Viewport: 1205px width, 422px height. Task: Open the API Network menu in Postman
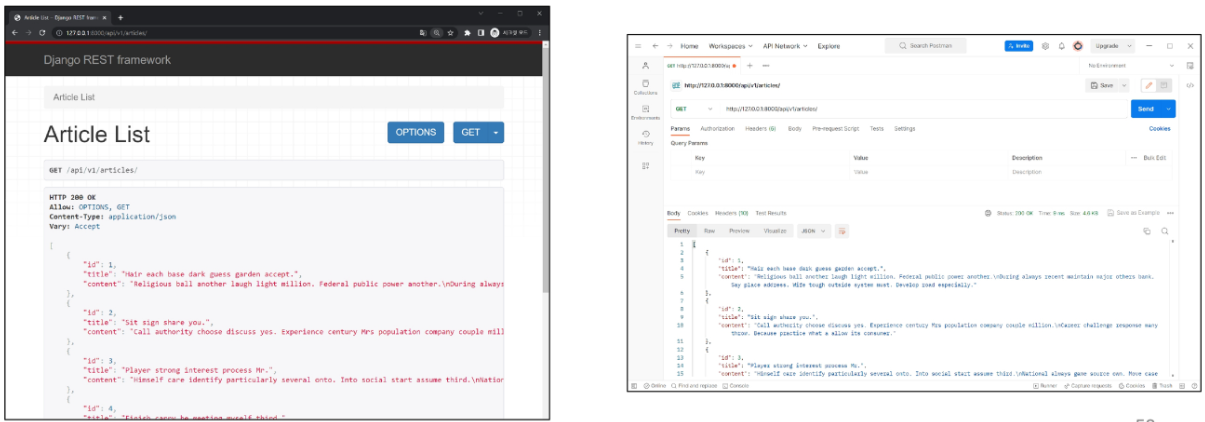[x=785, y=46]
